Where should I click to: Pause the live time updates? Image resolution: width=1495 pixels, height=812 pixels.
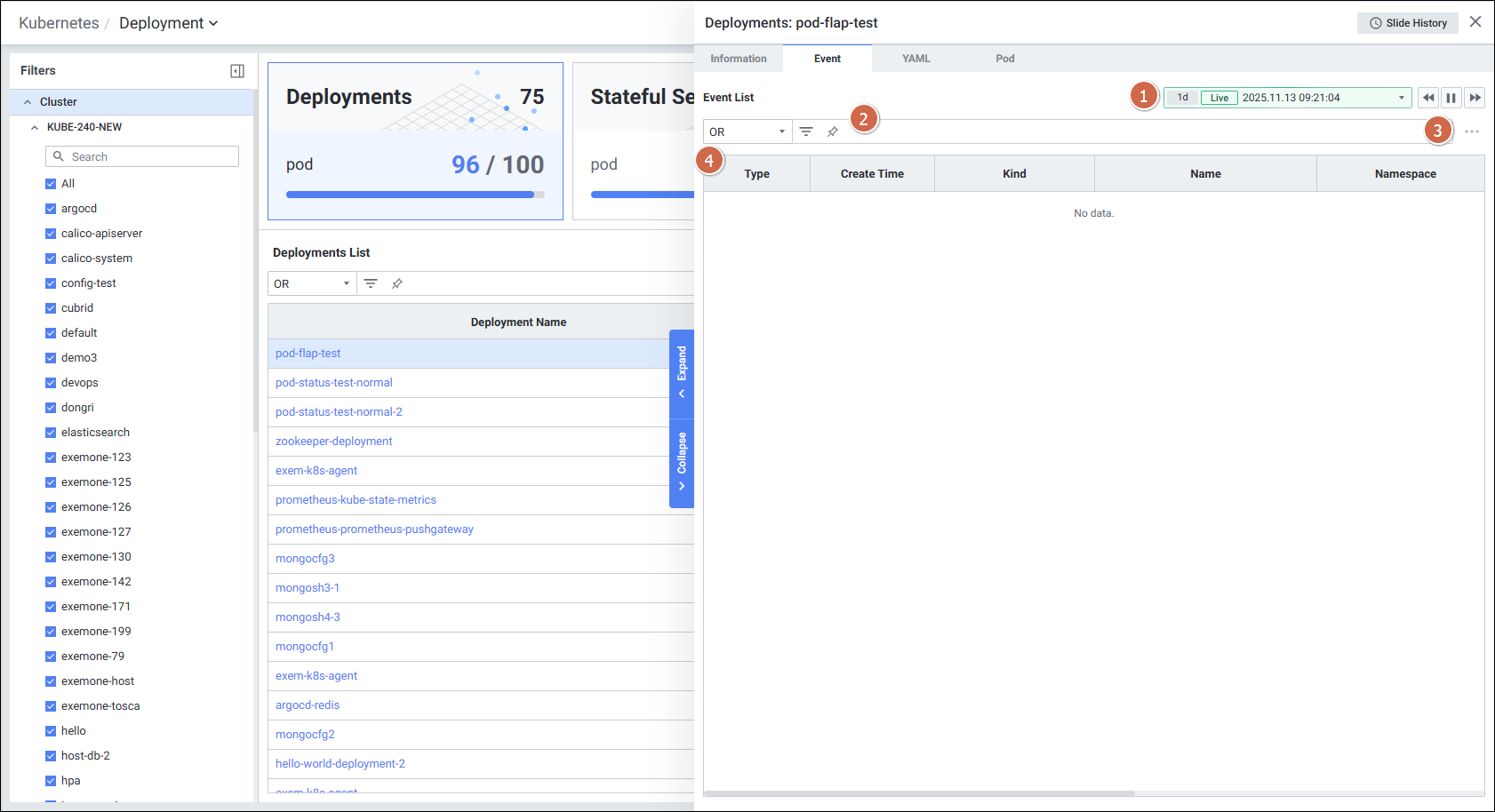1451,98
